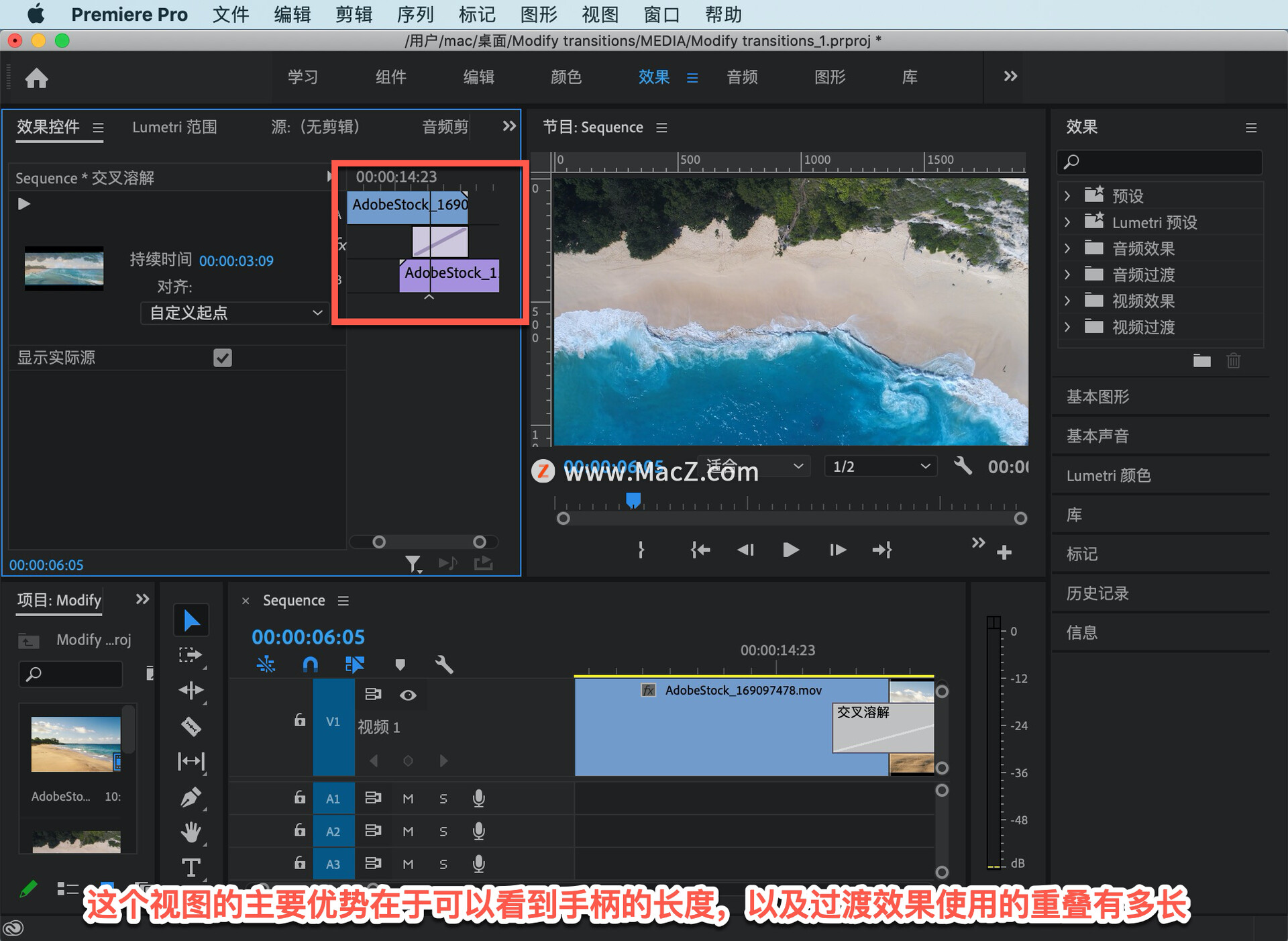The height and width of the screenshot is (941, 1288).
Task: Select the Hand tool
Action: pyautogui.click(x=191, y=832)
